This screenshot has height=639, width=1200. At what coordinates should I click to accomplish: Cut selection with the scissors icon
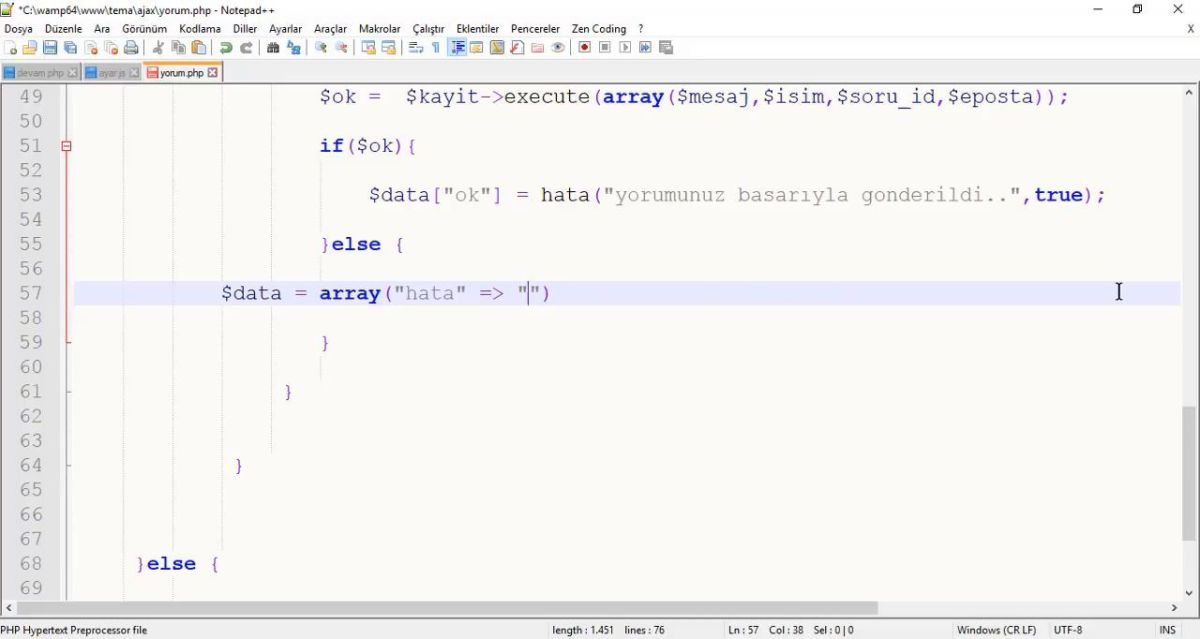click(158, 47)
